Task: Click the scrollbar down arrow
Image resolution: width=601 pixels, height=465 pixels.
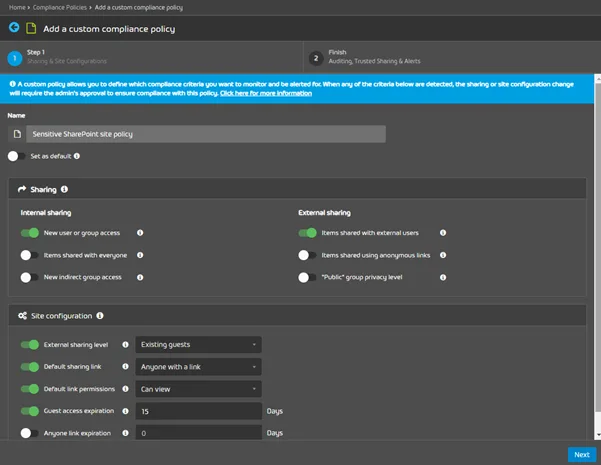Action: (x=598, y=435)
